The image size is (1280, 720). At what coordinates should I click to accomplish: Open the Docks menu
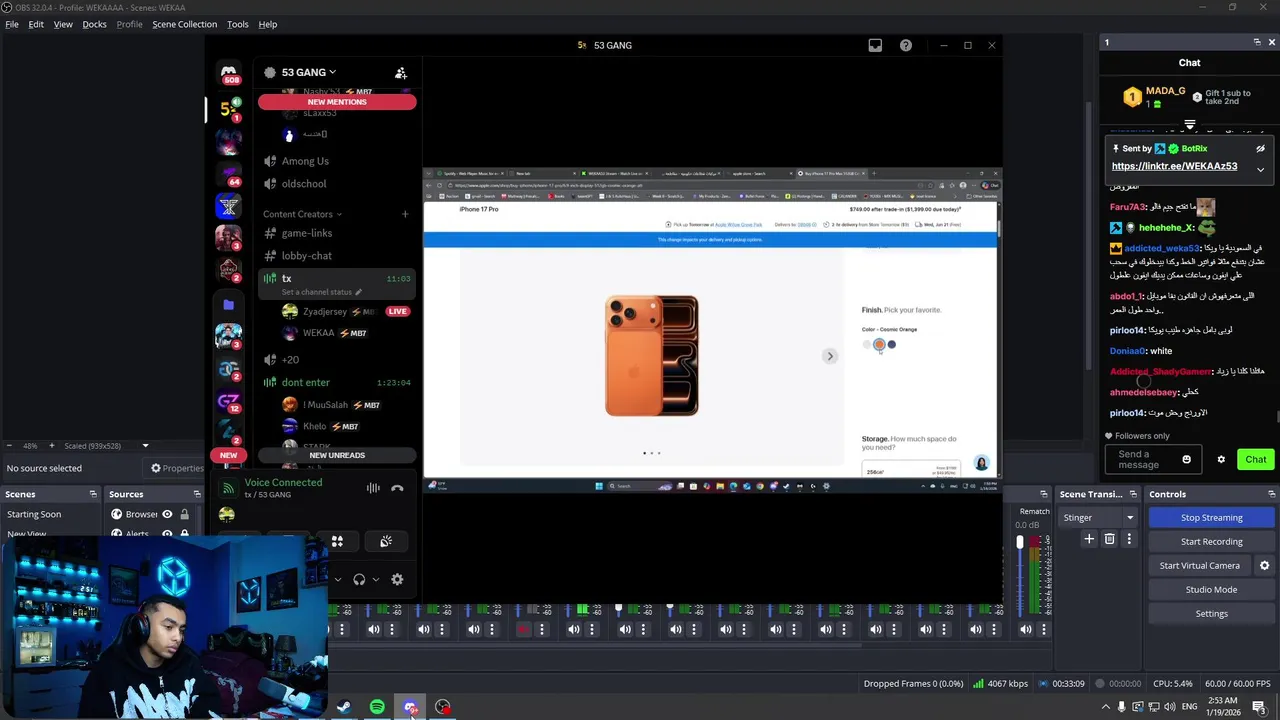coord(94,24)
